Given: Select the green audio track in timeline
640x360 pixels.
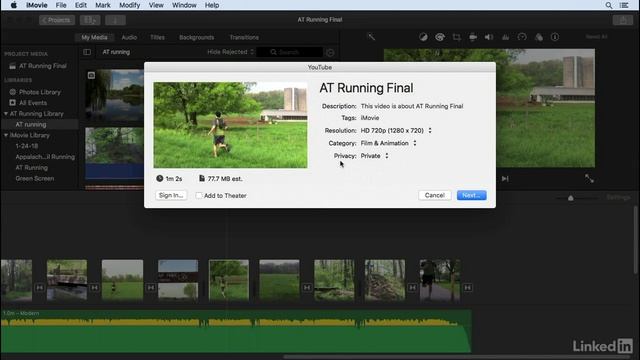Looking at the screenshot, I should 236,331.
